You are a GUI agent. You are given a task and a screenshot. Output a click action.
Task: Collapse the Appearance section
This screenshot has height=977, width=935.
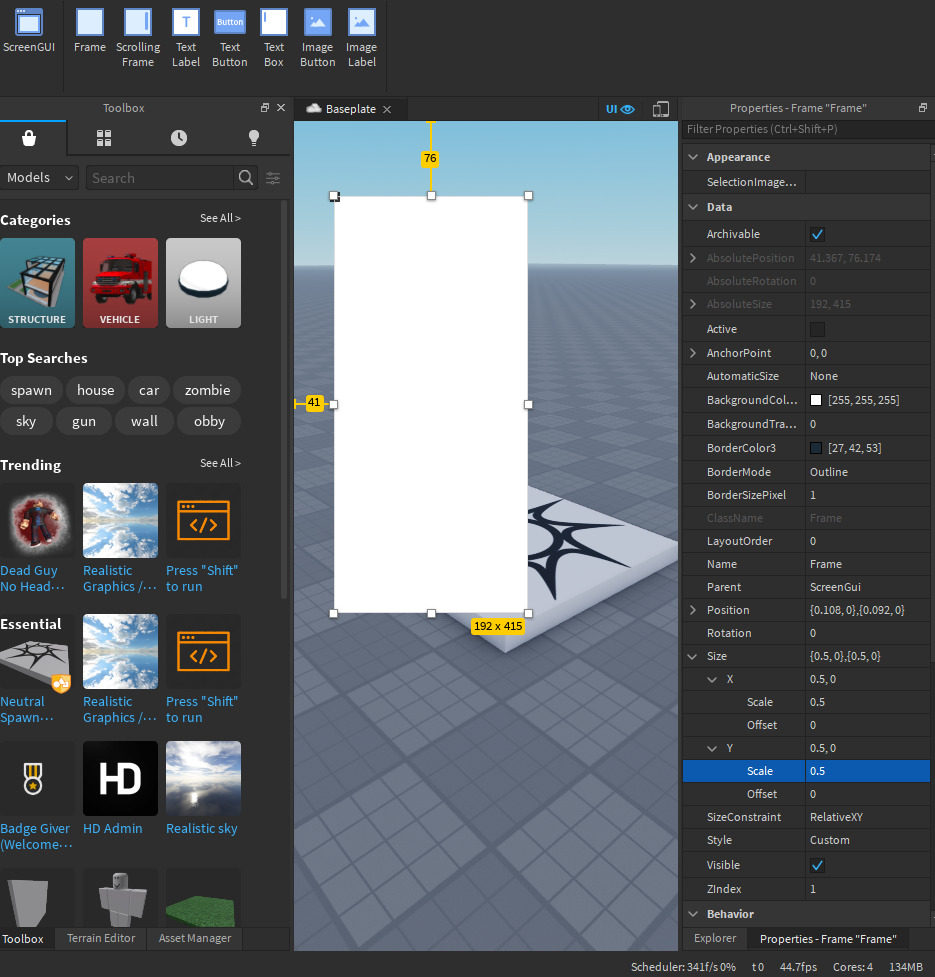[x=693, y=157]
